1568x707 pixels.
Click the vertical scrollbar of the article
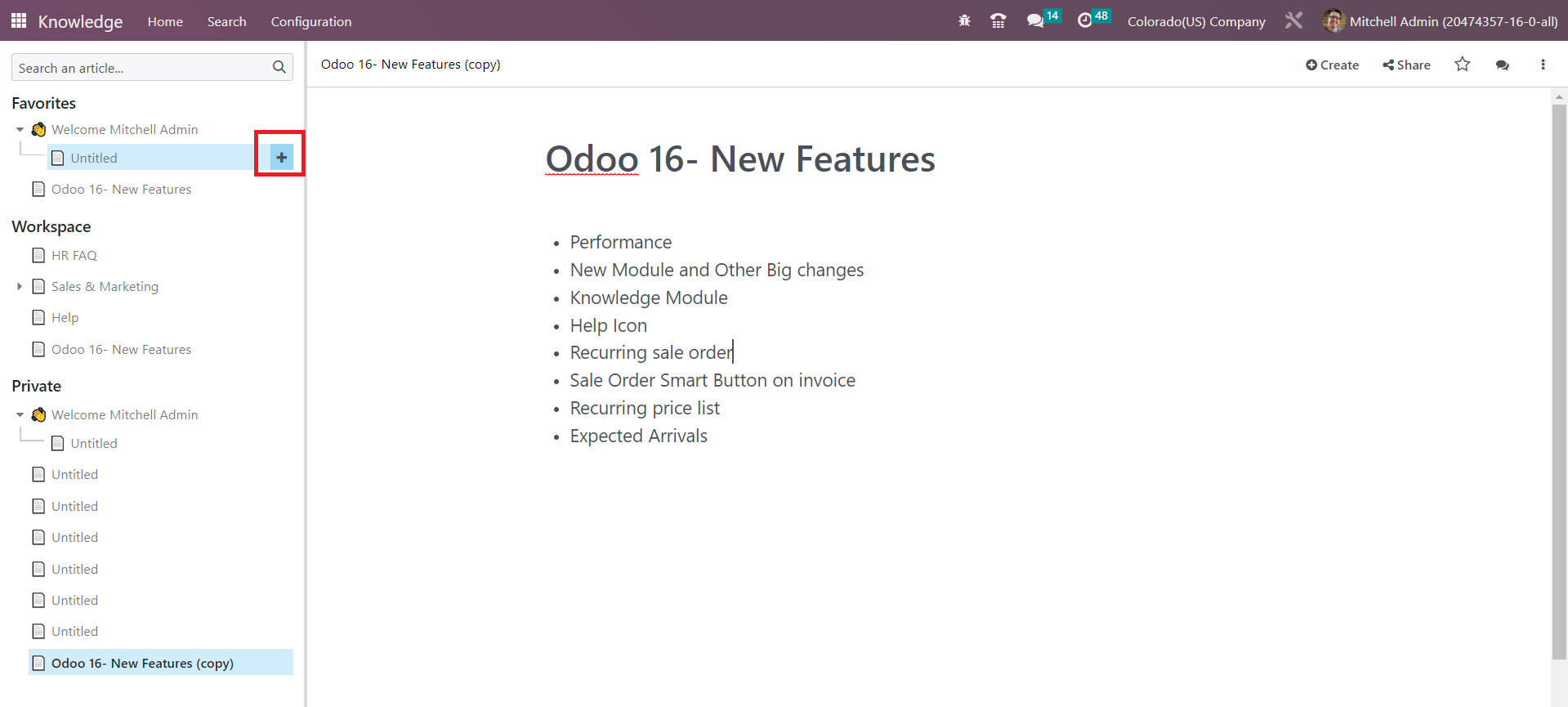pos(1559,382)
